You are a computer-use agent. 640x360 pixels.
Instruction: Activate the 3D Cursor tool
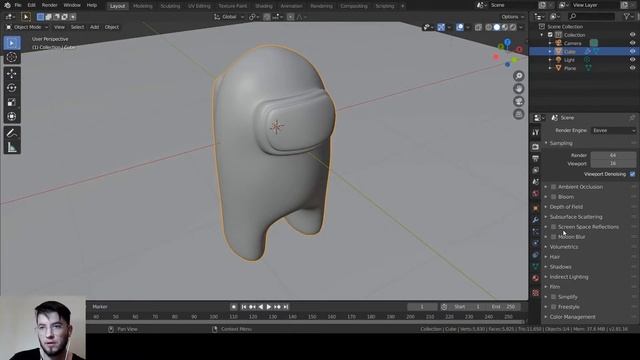(12, 57)
